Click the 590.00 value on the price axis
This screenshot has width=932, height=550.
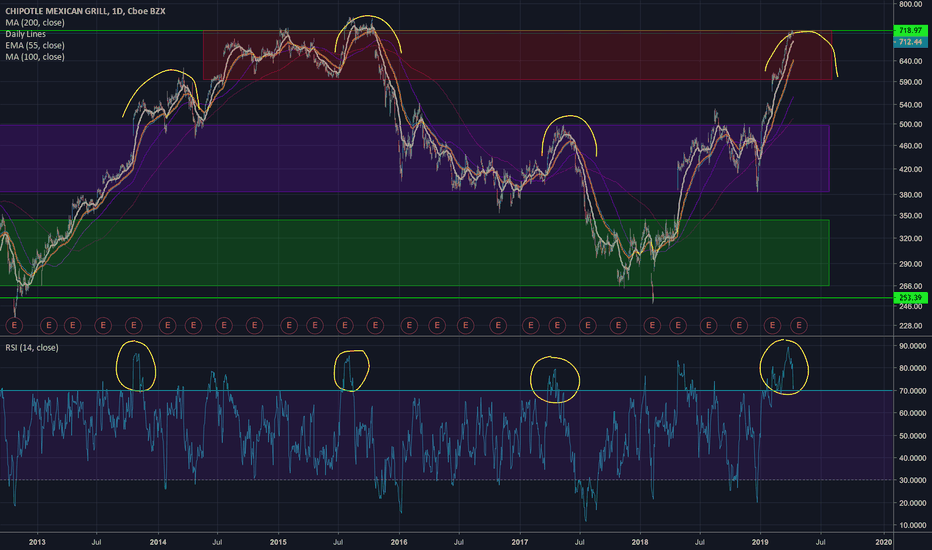[x=911, y=82]
